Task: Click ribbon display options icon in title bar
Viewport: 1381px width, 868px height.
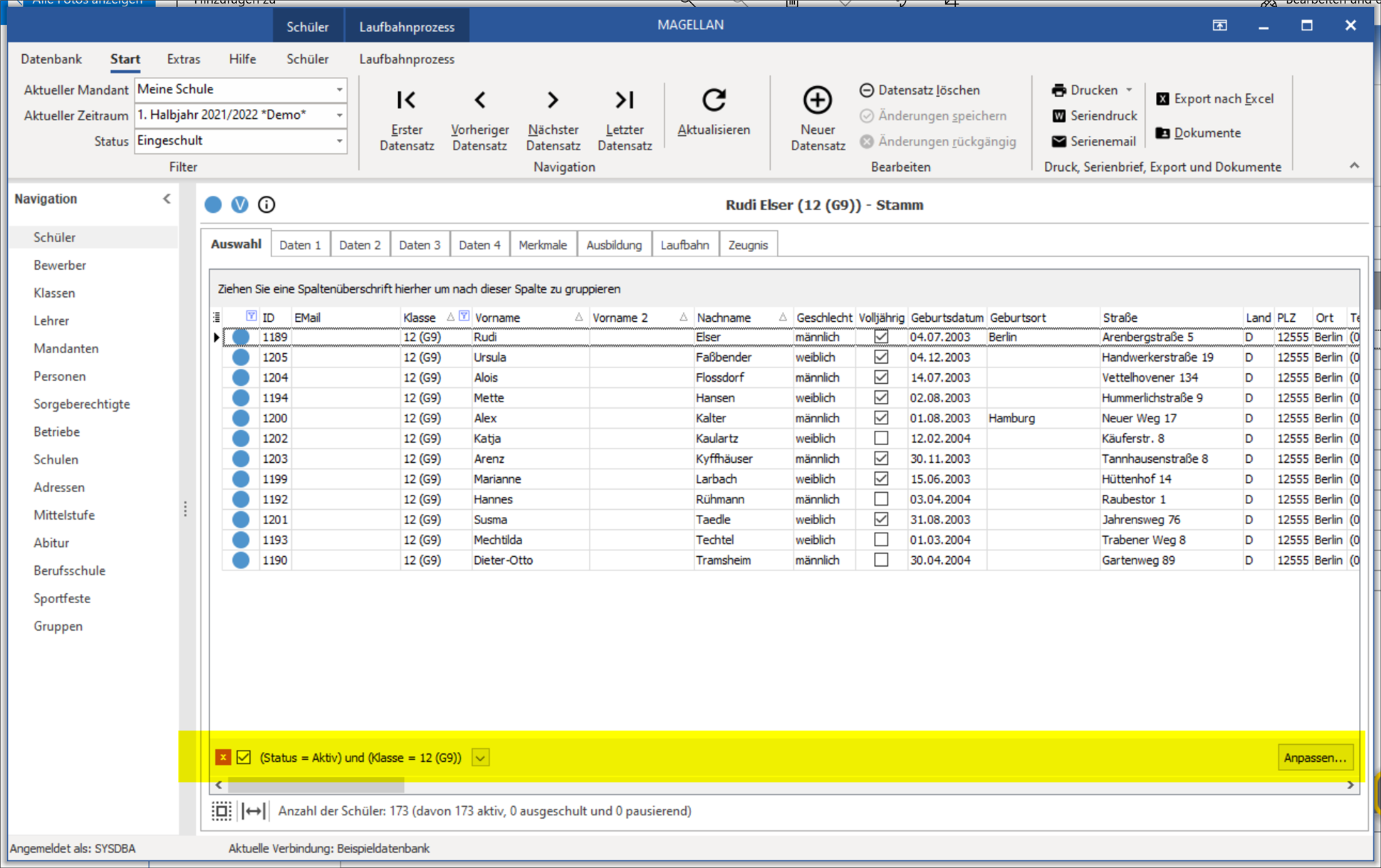Action: [x=1219, y=26]
